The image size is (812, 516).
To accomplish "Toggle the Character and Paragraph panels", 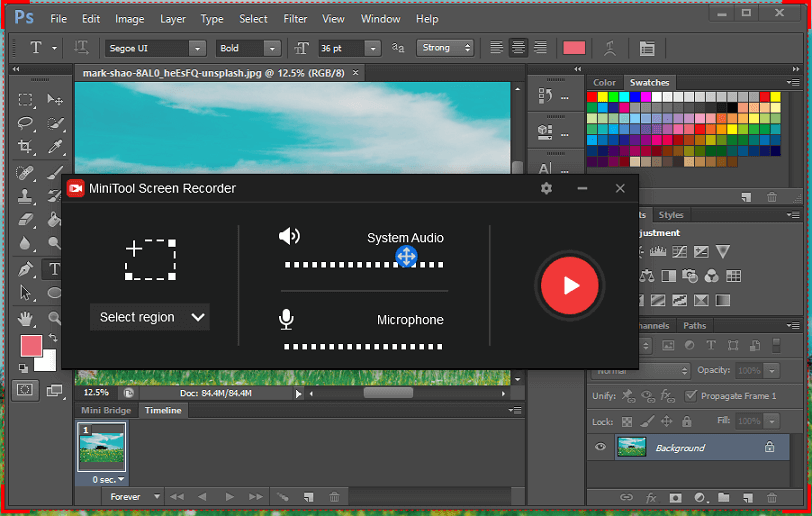I will point(647,48).
